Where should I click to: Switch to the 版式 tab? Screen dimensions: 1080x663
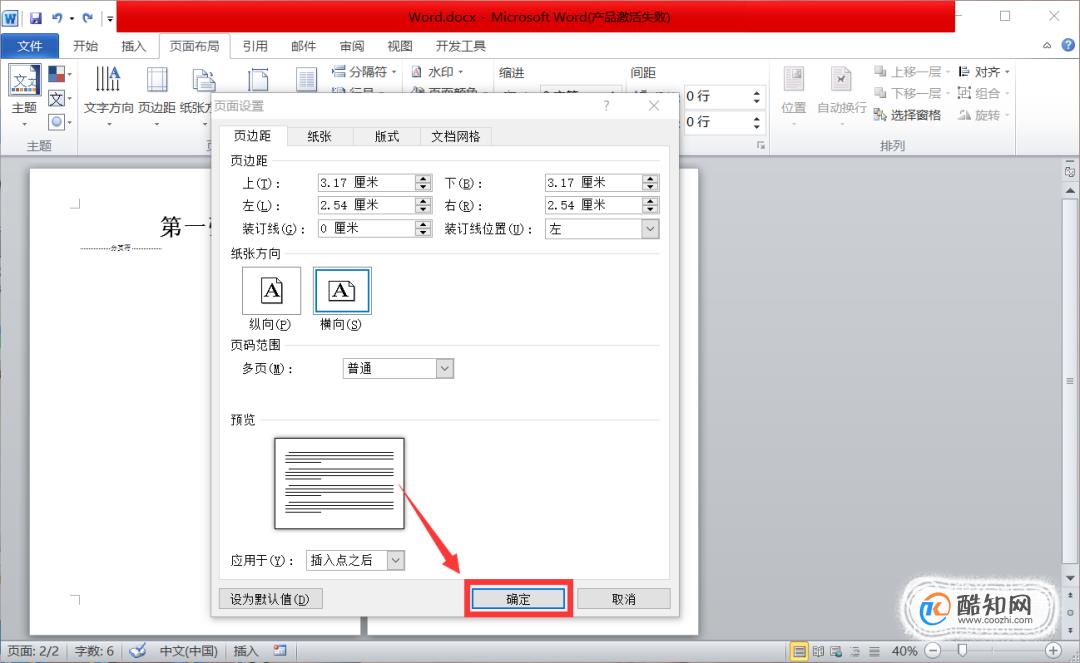(387, 136)
